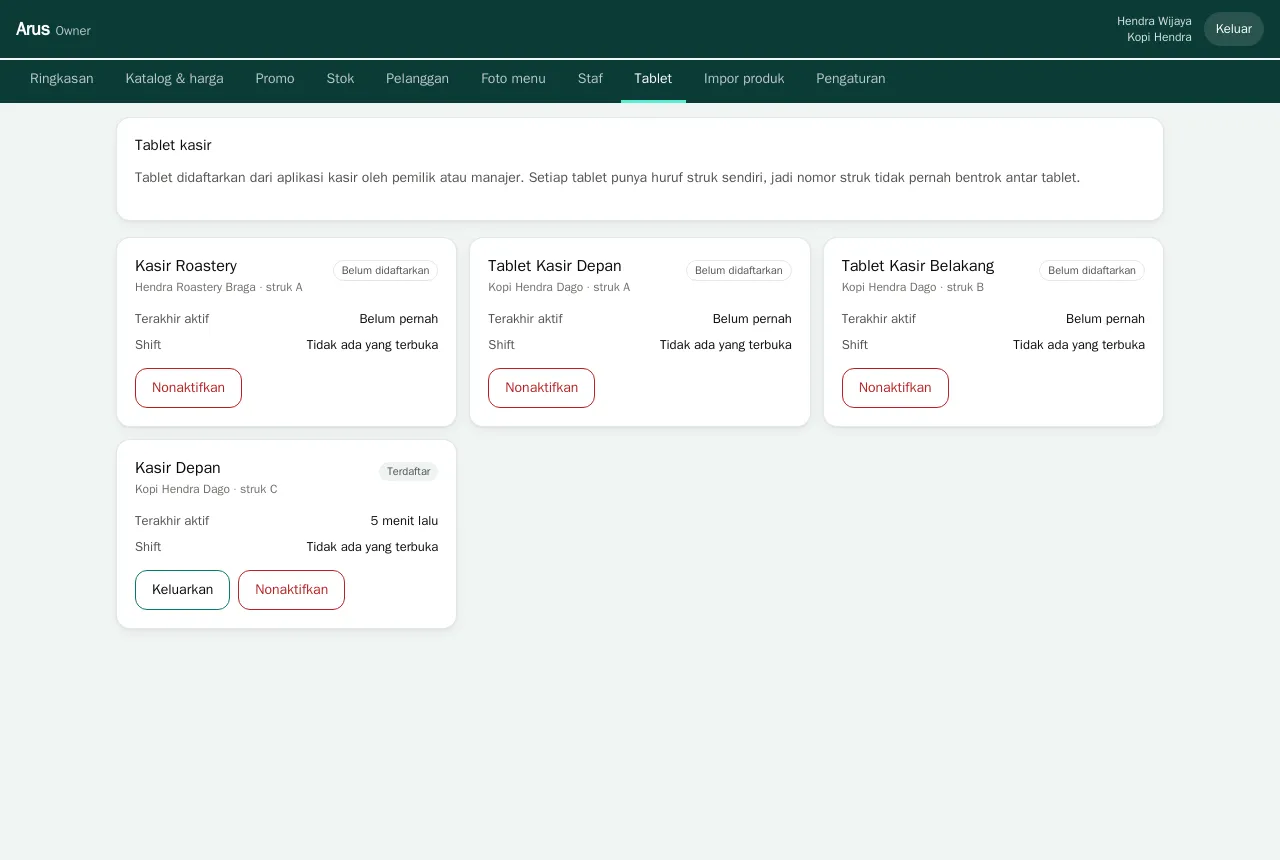Open the Ringkasan tab
Image resolution: width=1280 pixels, height=860 pixels.
[62, 79]
